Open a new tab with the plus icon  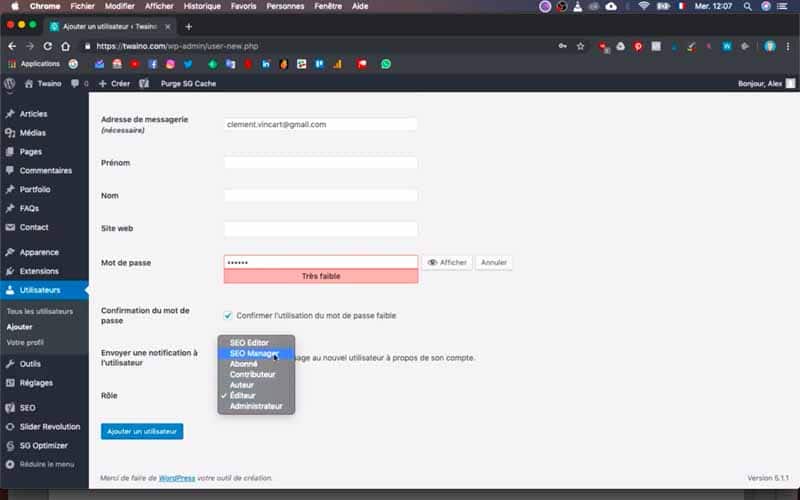189,27
